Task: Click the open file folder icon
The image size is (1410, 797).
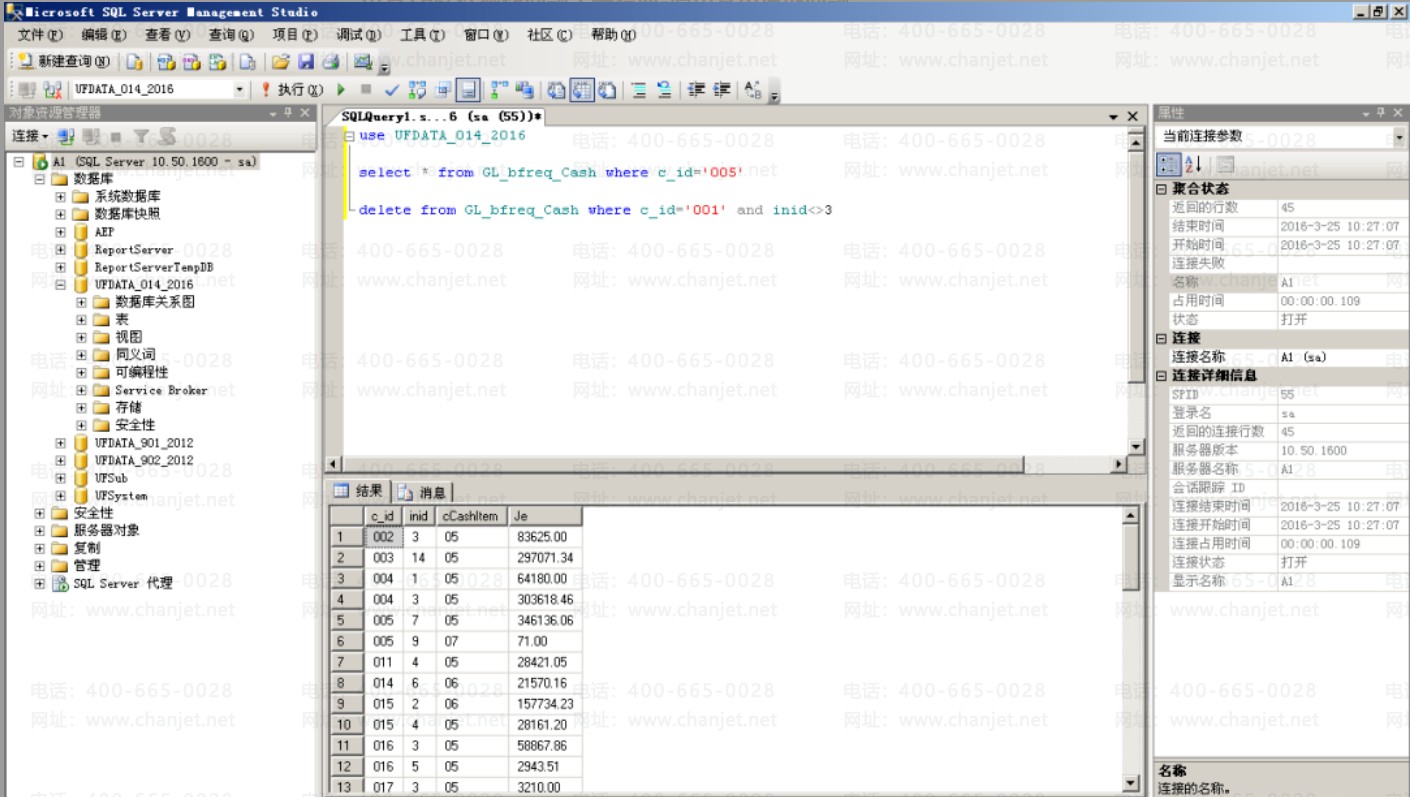Action: coord(281,62)
